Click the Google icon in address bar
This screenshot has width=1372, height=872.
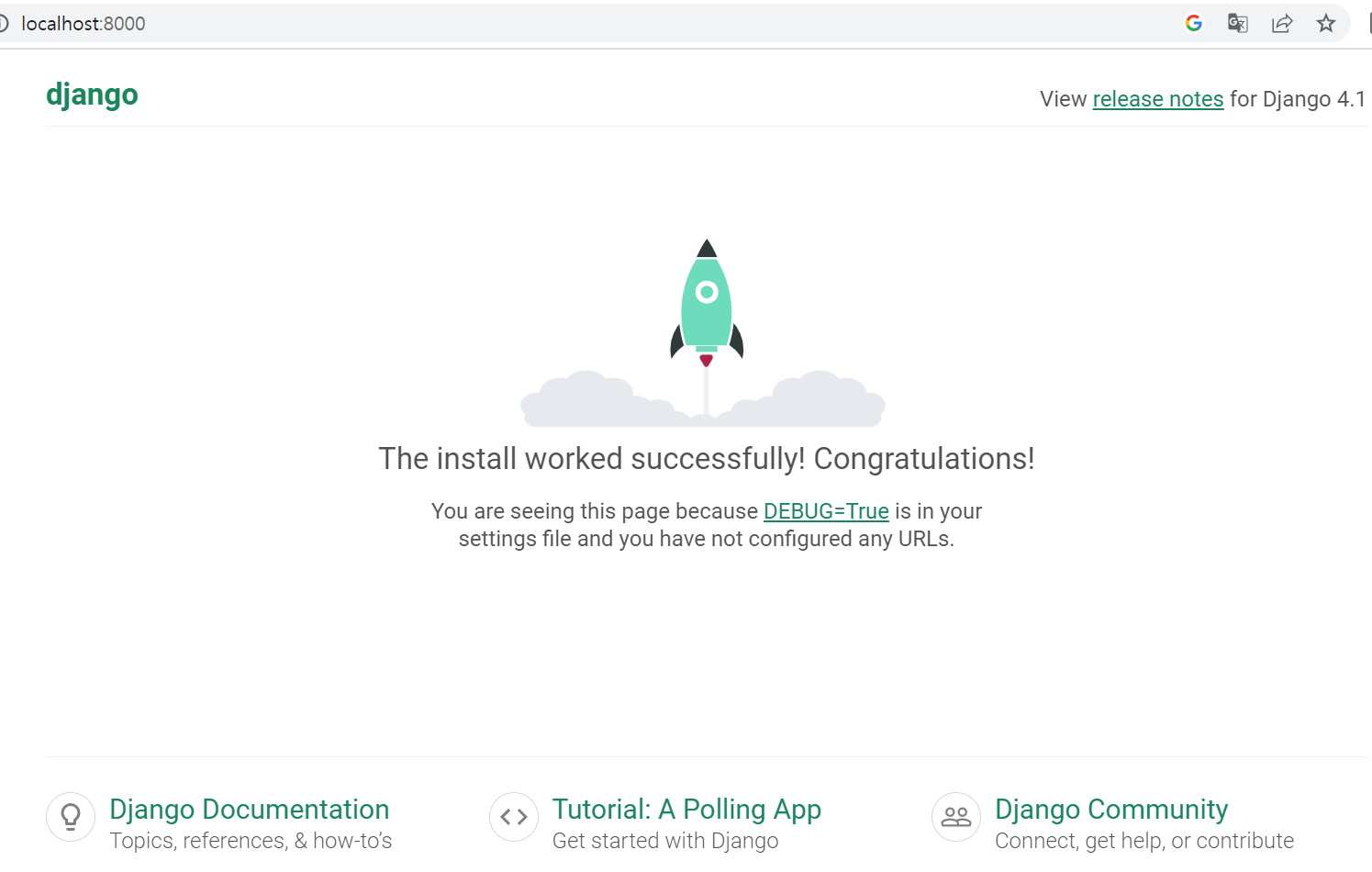(x=1193, y=23)
